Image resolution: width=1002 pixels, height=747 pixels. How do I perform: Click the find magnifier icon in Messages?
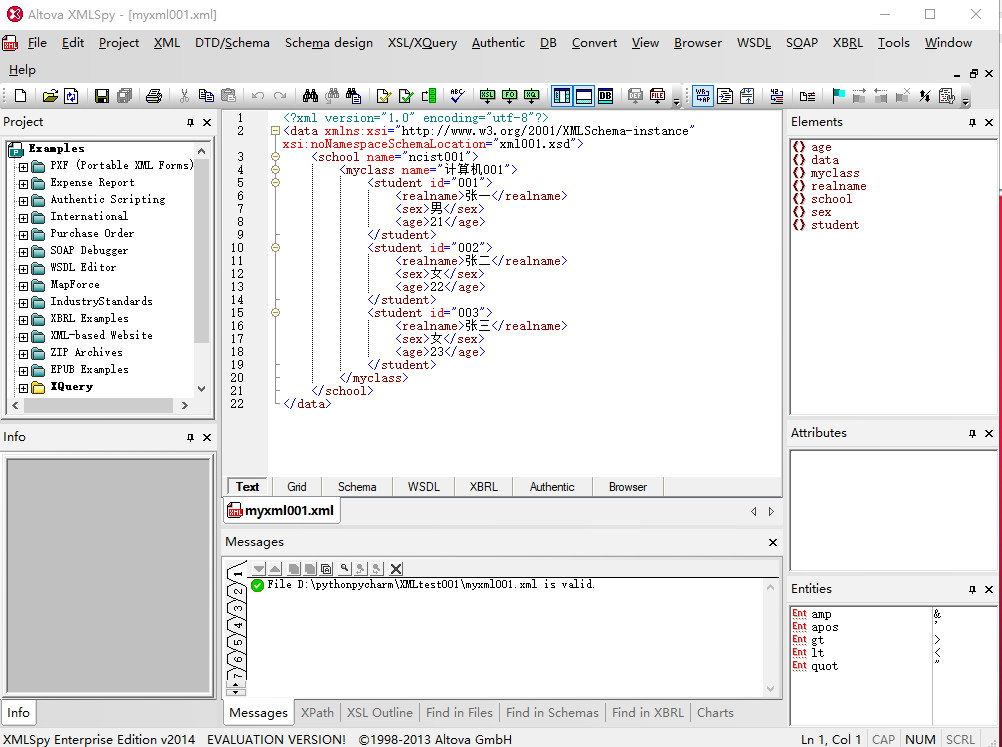[x=344, y=568]
